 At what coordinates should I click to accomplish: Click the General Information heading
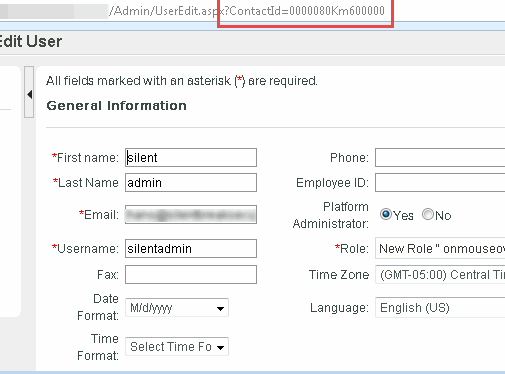point(116,106)
